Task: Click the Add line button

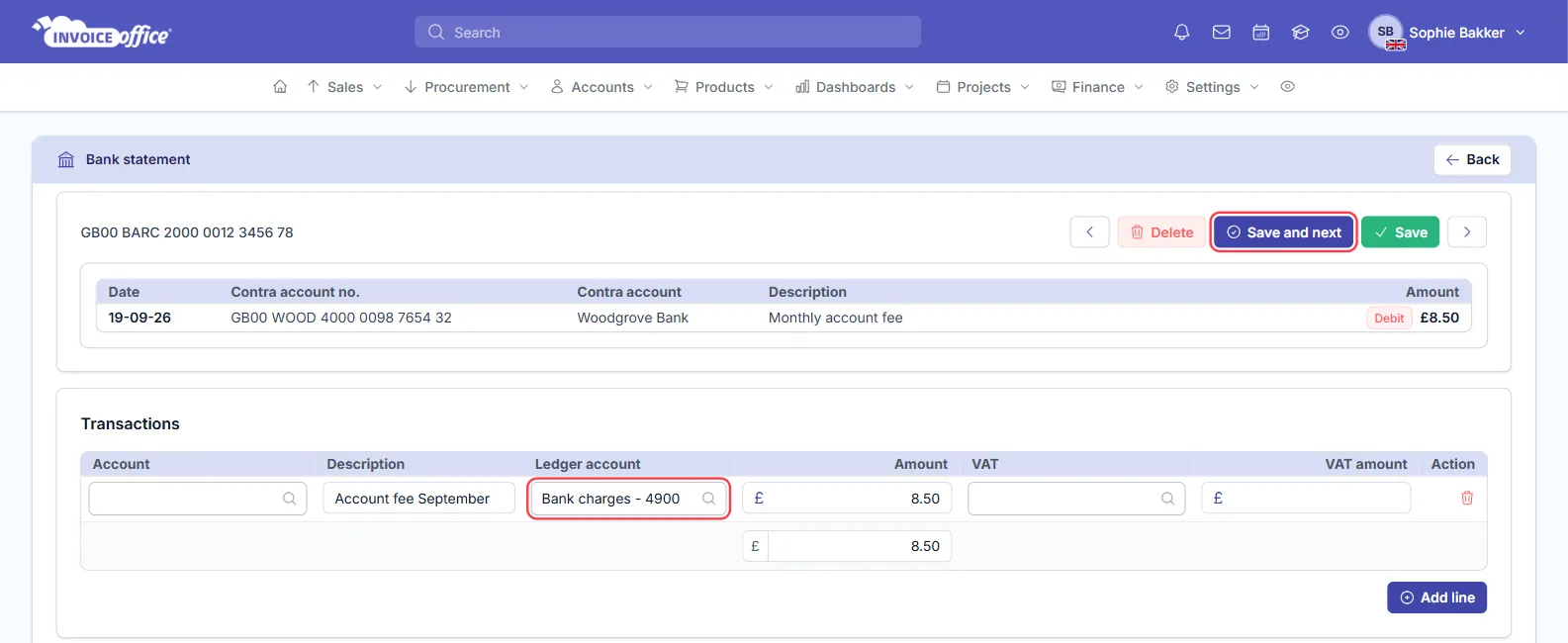Action: [x=1436, y=597]
